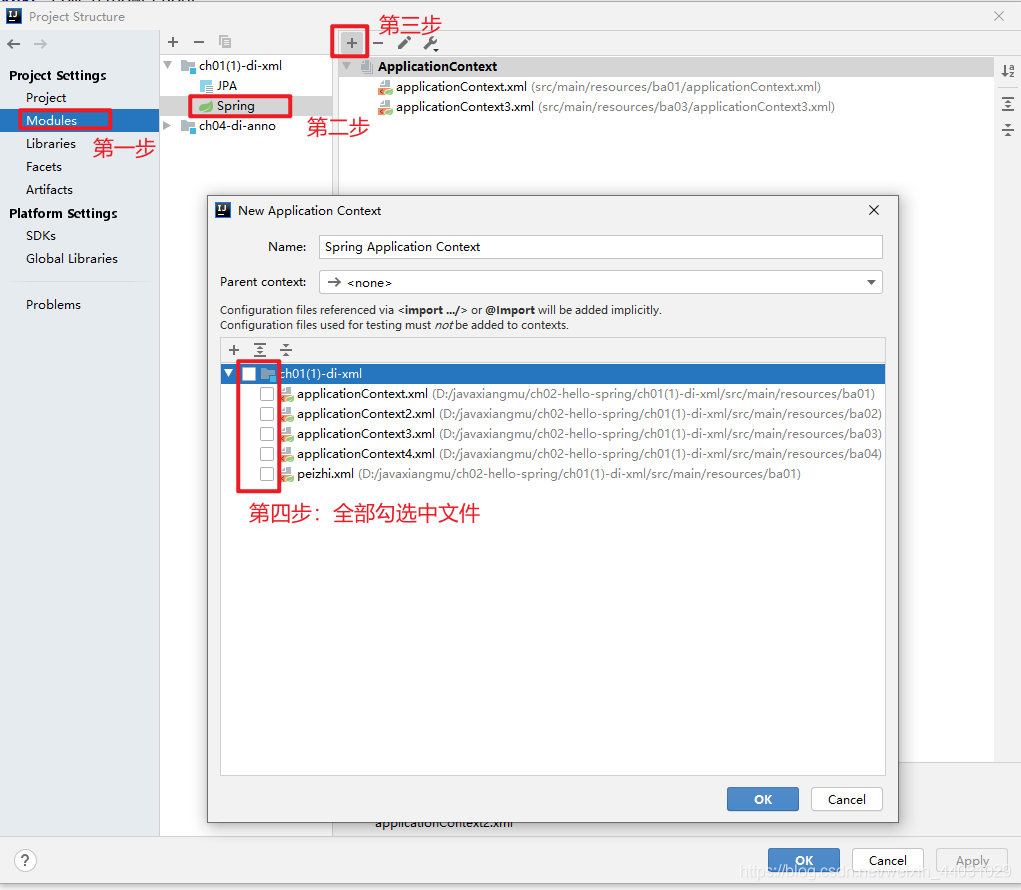Open Facets settings
1021x890 pixels.
point(44,167)
